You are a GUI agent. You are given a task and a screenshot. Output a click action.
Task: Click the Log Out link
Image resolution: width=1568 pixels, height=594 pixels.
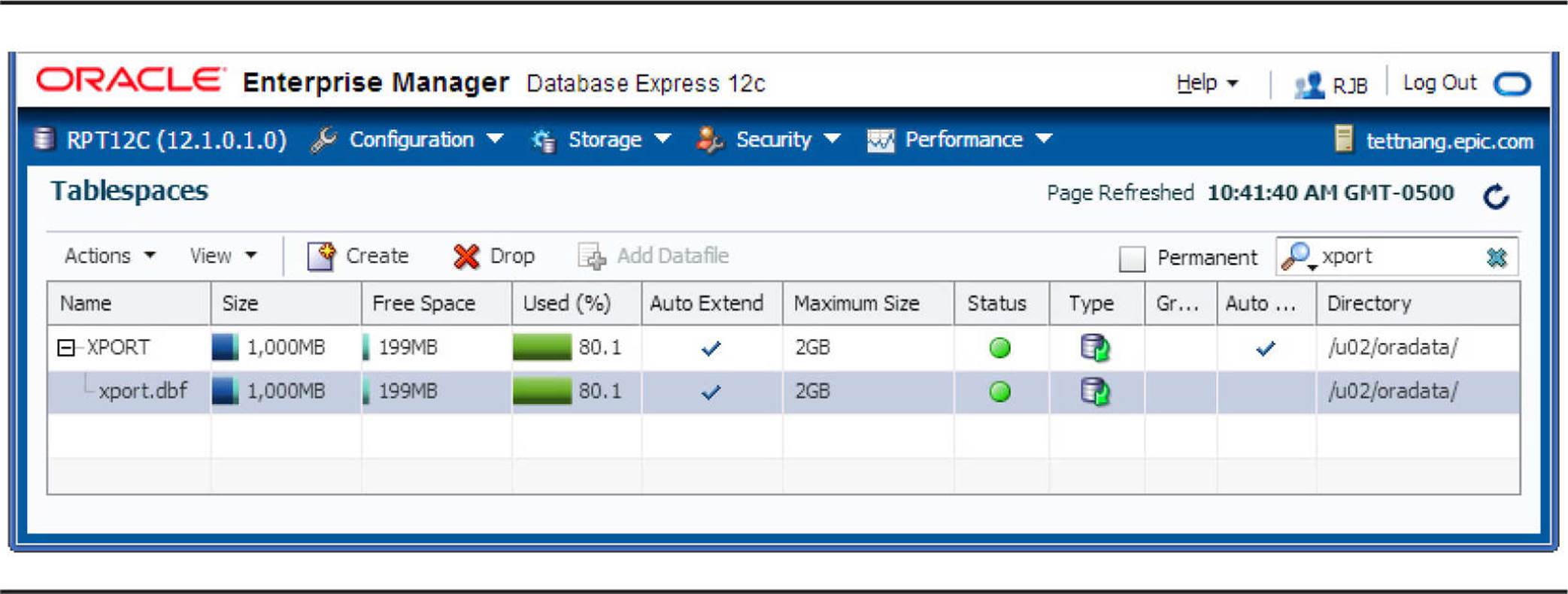pyautogui.click(x=1439, y=83)
